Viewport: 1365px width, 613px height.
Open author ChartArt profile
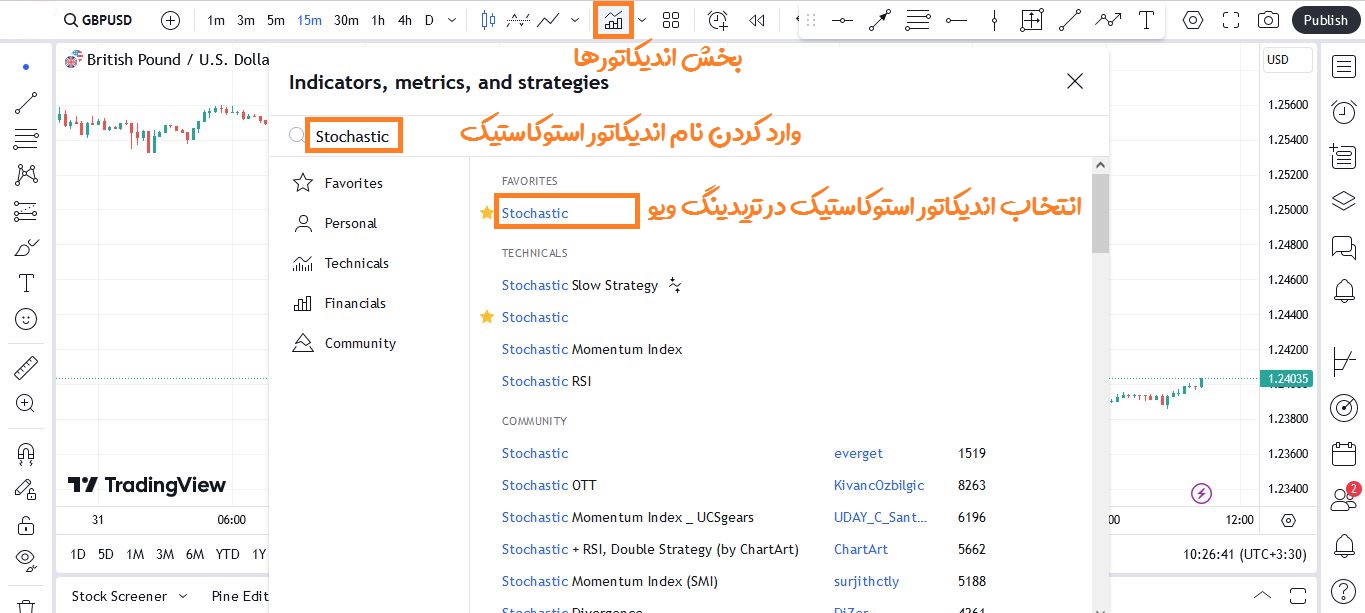click(x=860, y=549)
